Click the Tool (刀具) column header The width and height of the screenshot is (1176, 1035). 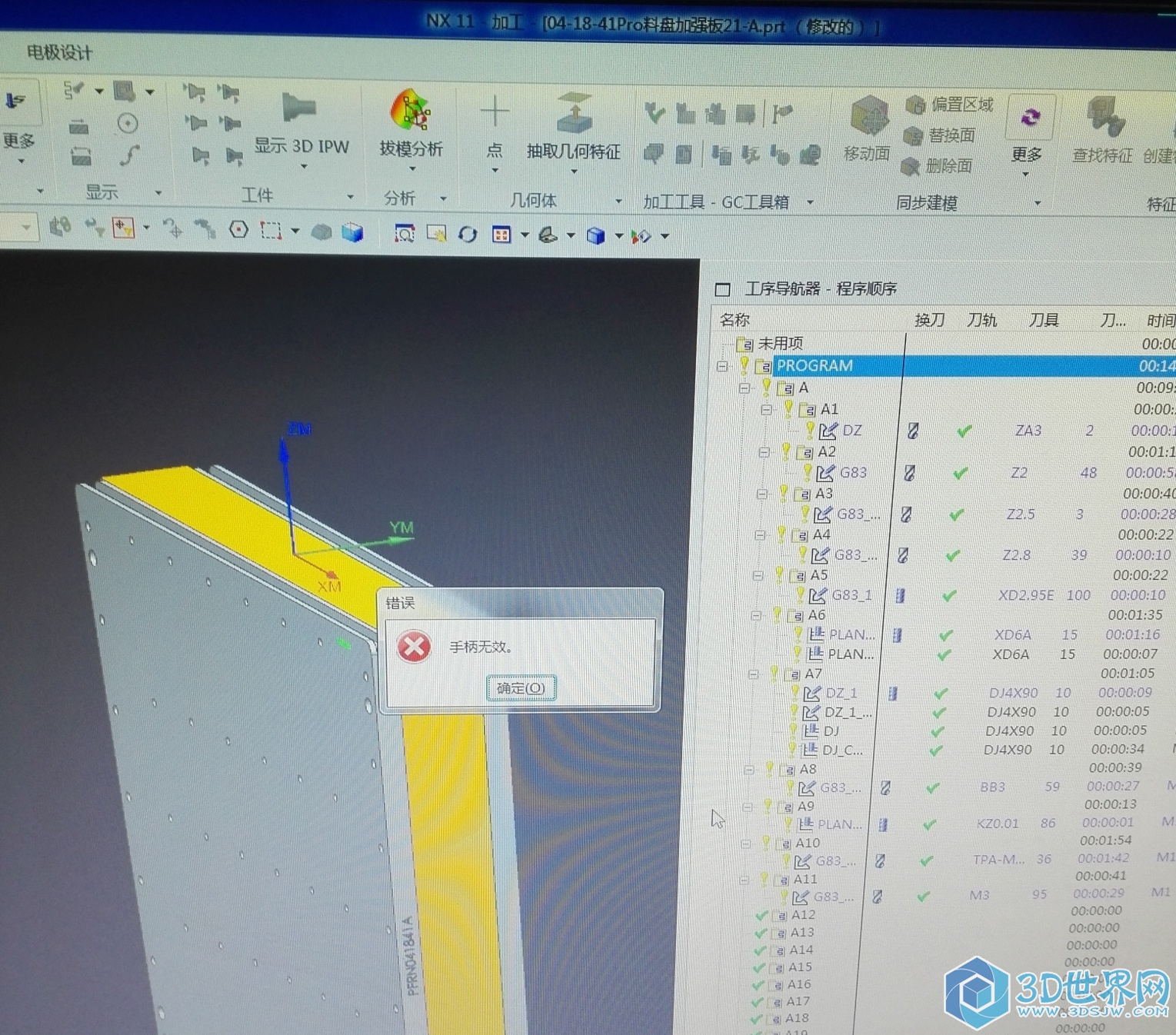(x=1044, y=320)
